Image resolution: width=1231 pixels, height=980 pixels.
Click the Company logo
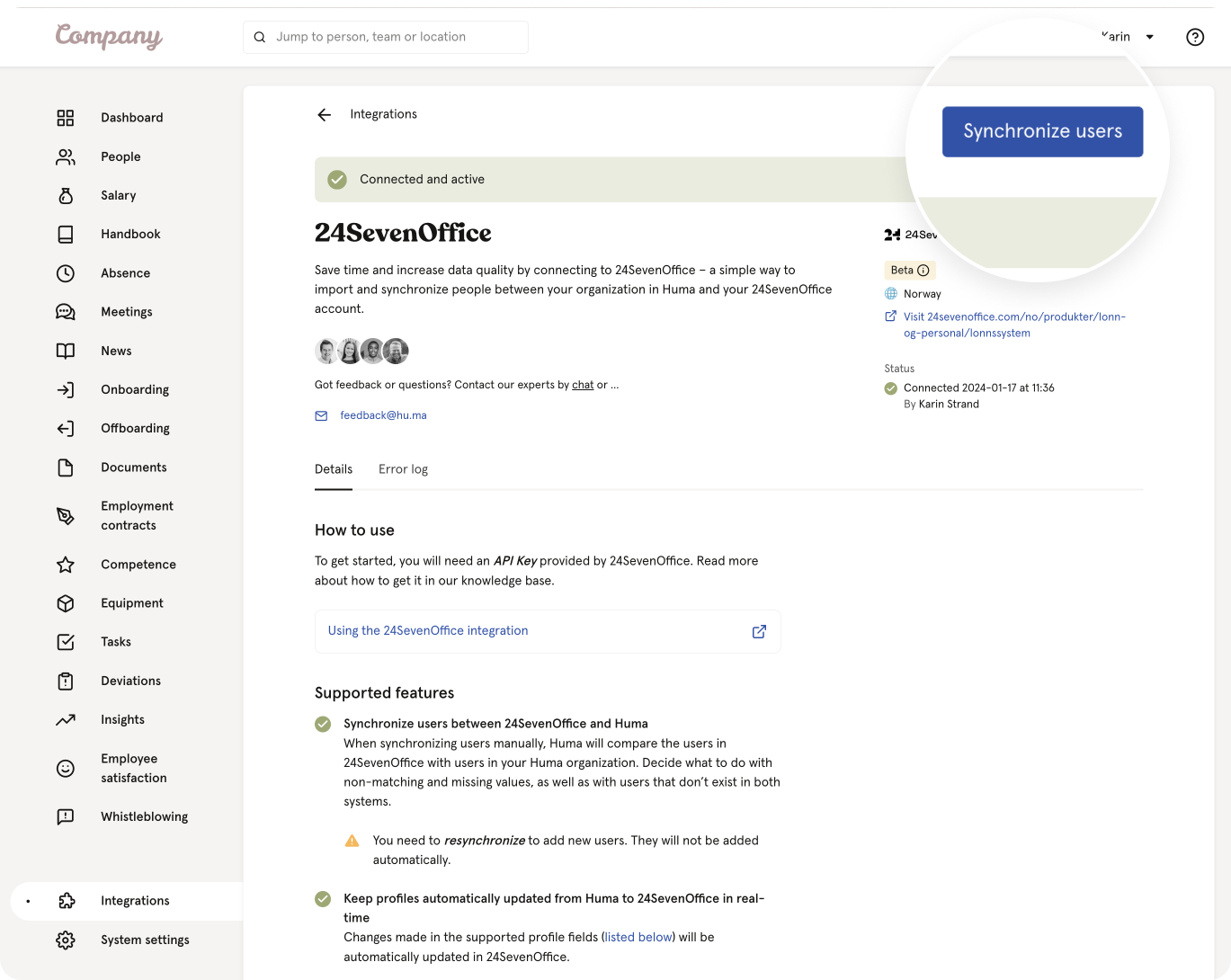(x=109, y=36)
